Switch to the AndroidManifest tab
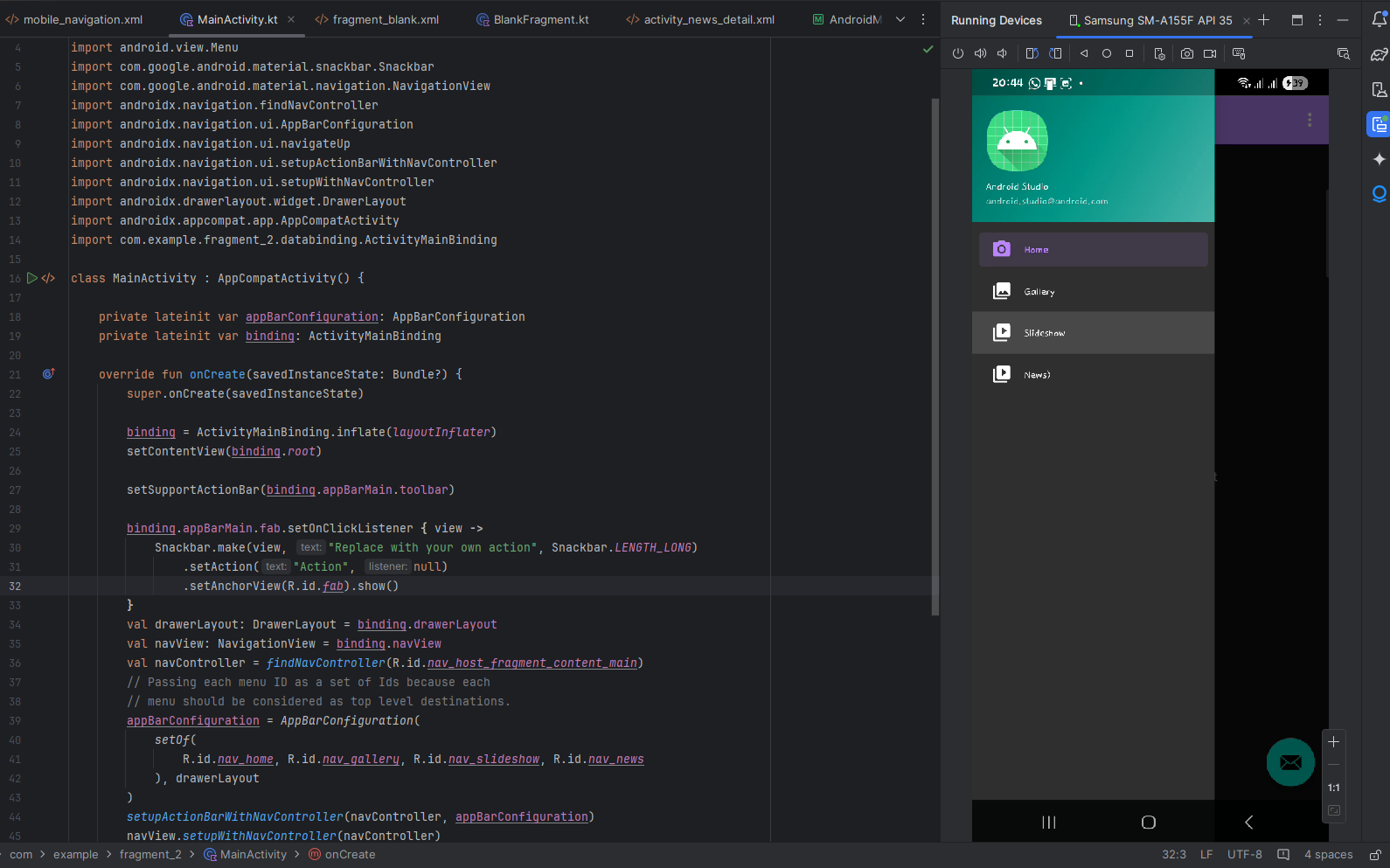Screen dimensions: 1390x868 (846, 19)
